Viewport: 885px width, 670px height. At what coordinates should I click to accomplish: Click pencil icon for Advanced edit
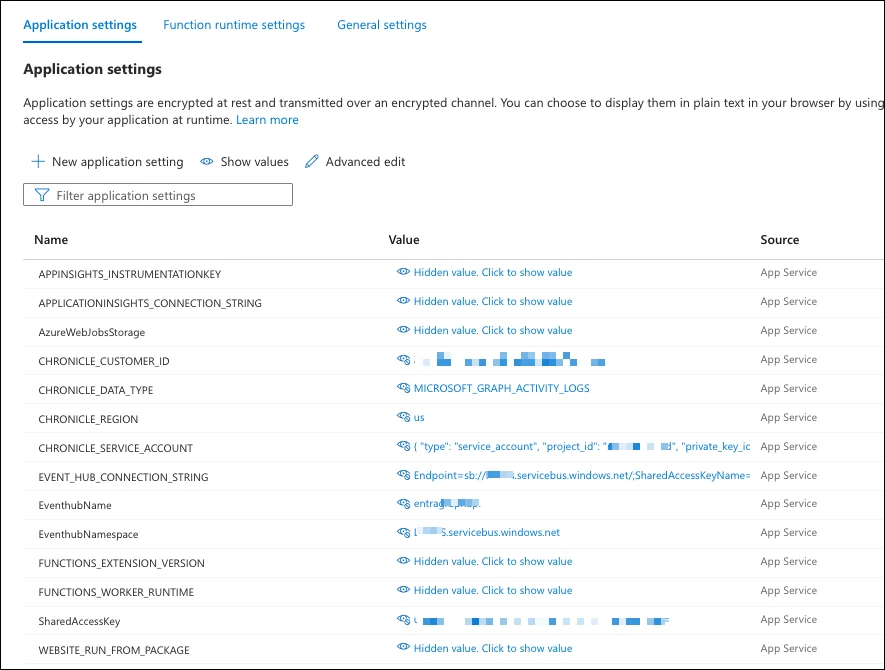pyautogui.click(x=312, y=161)
